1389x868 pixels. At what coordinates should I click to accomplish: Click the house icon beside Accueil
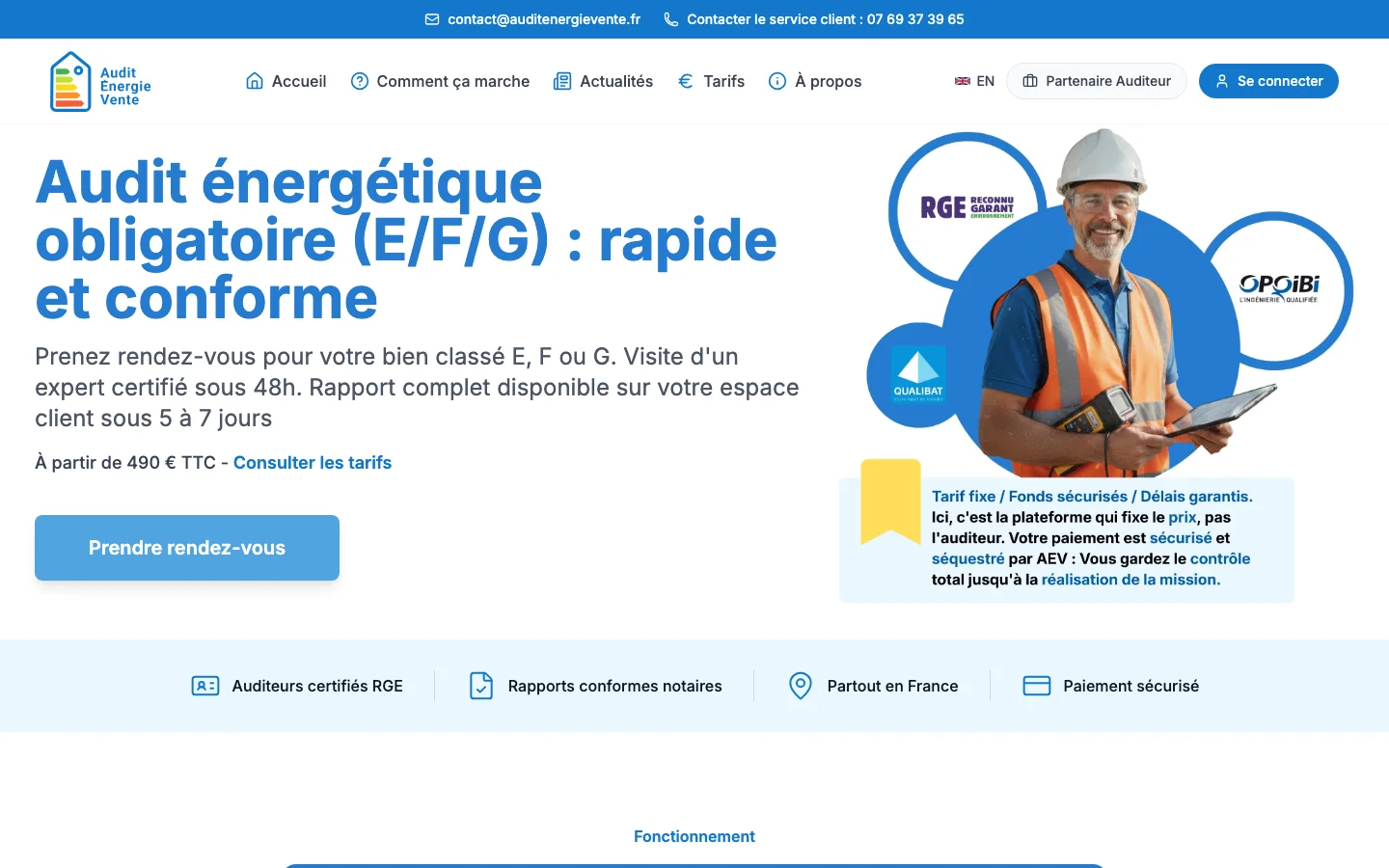point(254,81)
